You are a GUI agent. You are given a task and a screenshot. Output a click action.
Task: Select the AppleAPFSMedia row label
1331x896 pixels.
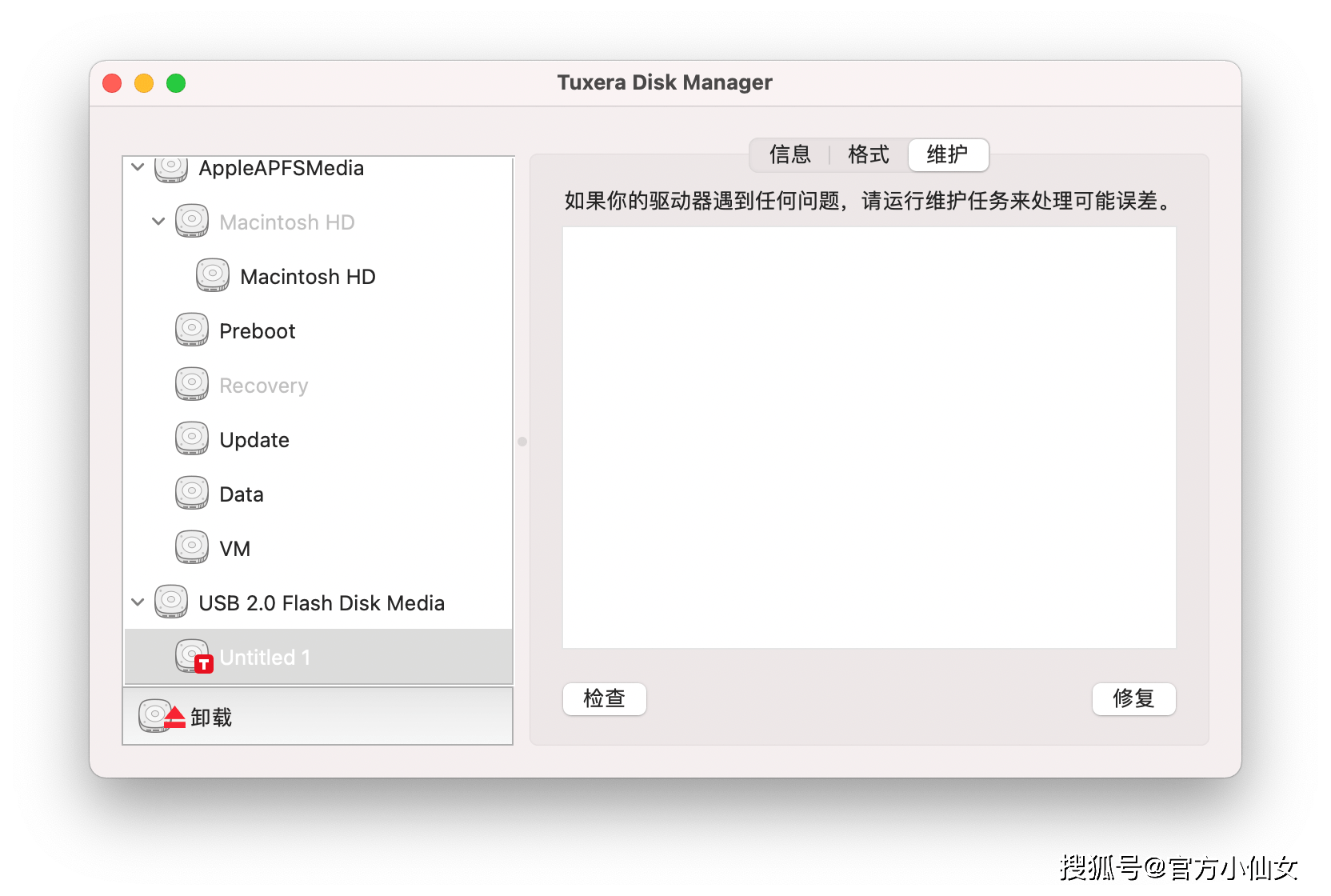coord(282,168)
